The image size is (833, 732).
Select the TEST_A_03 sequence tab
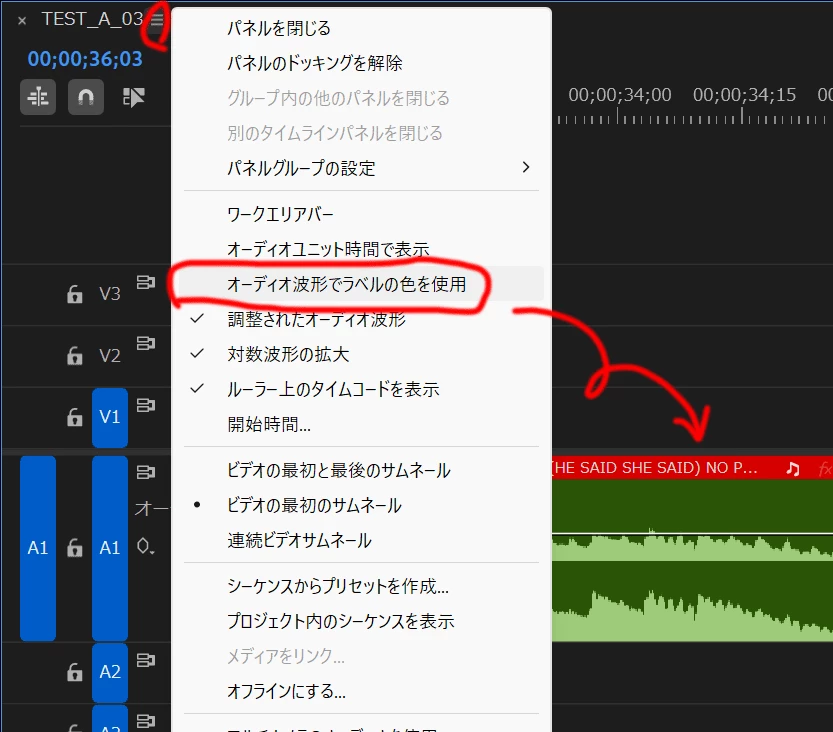(92, 19)
